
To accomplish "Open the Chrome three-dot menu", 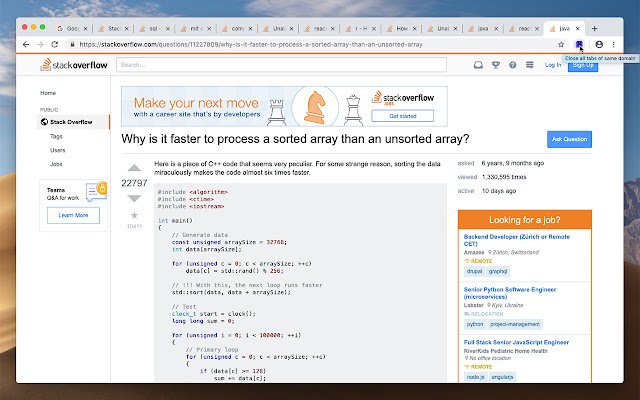I will pyautogui.click(x=613, y=44).
